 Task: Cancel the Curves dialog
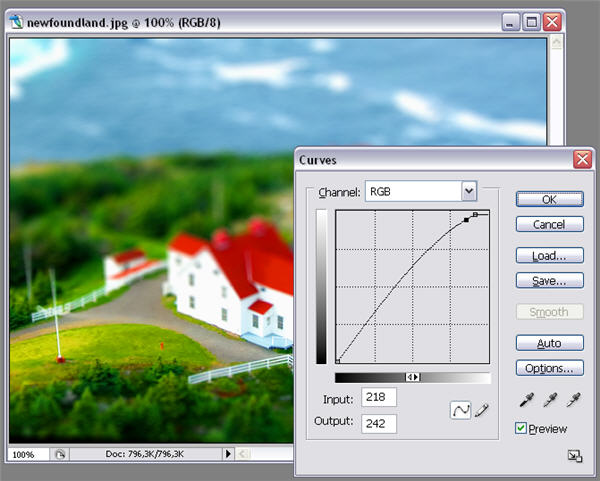549,225
